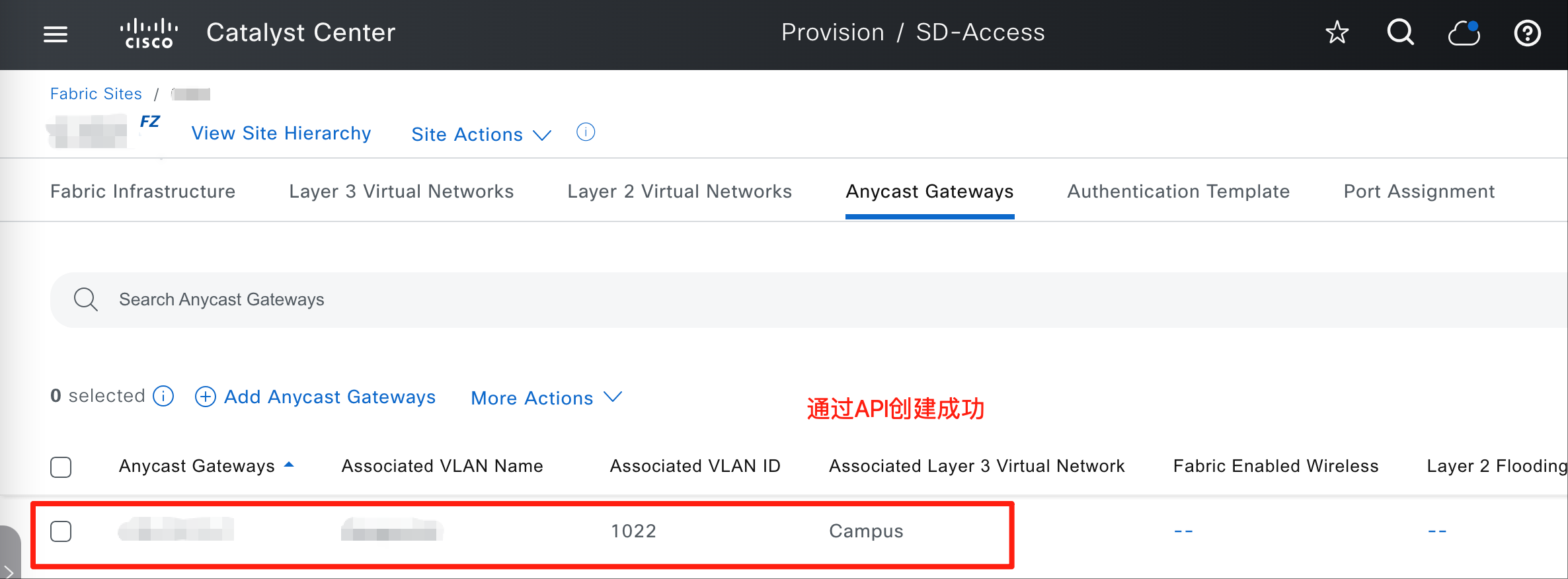The height and width of the screenshot is (579, 1568).
Task: Bookmark page with star icon
Action: pyautogui.click(x=1337, y=32)
